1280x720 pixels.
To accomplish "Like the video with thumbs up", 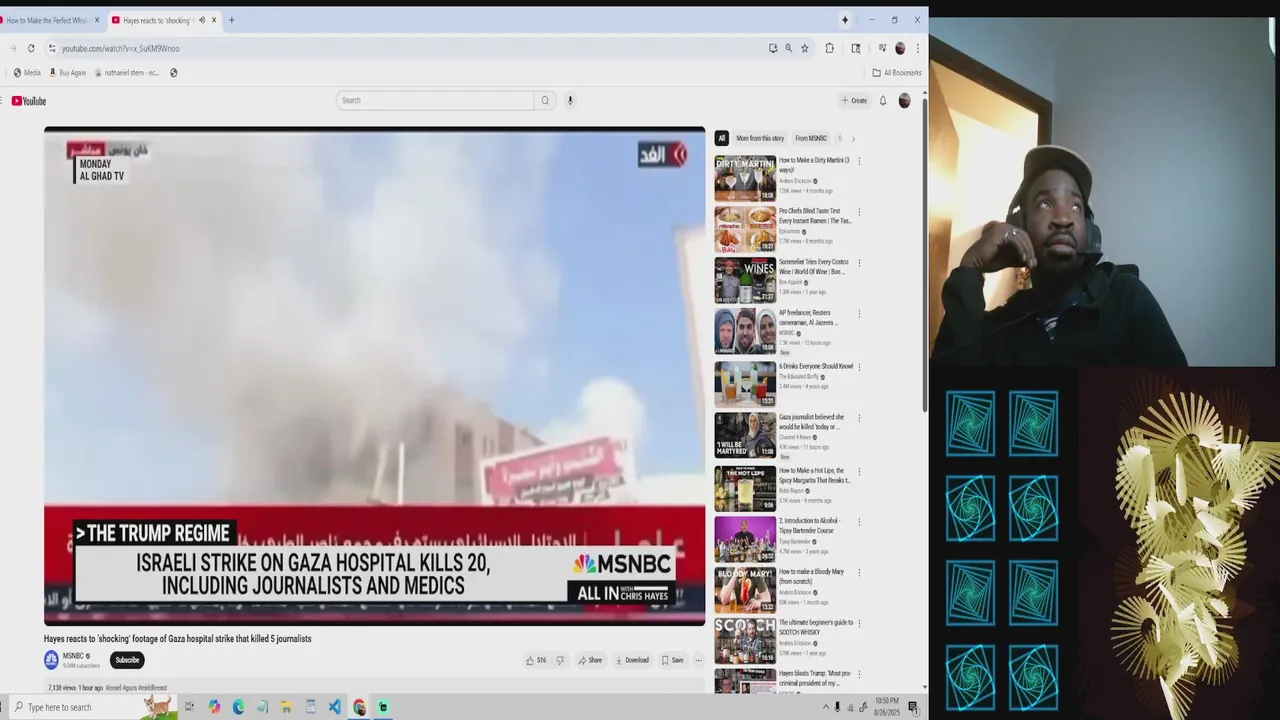I will click(536, 660).
